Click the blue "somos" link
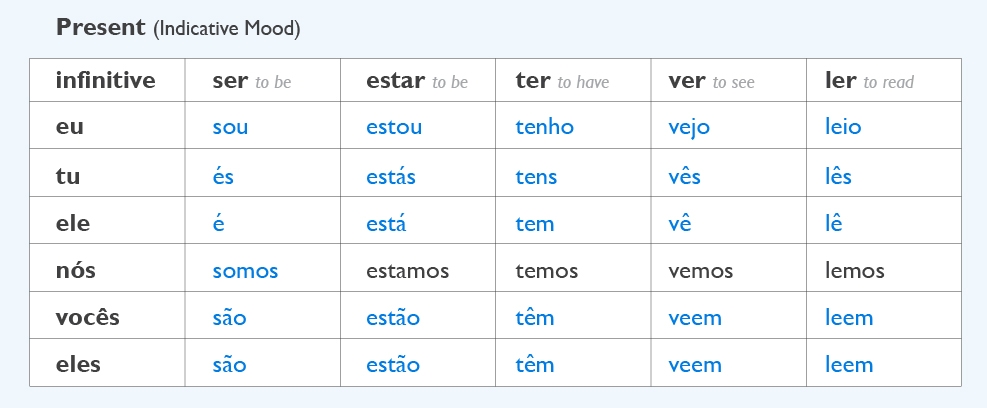The height and width of the screenshot is (408, 987). [x=245, y=271]
